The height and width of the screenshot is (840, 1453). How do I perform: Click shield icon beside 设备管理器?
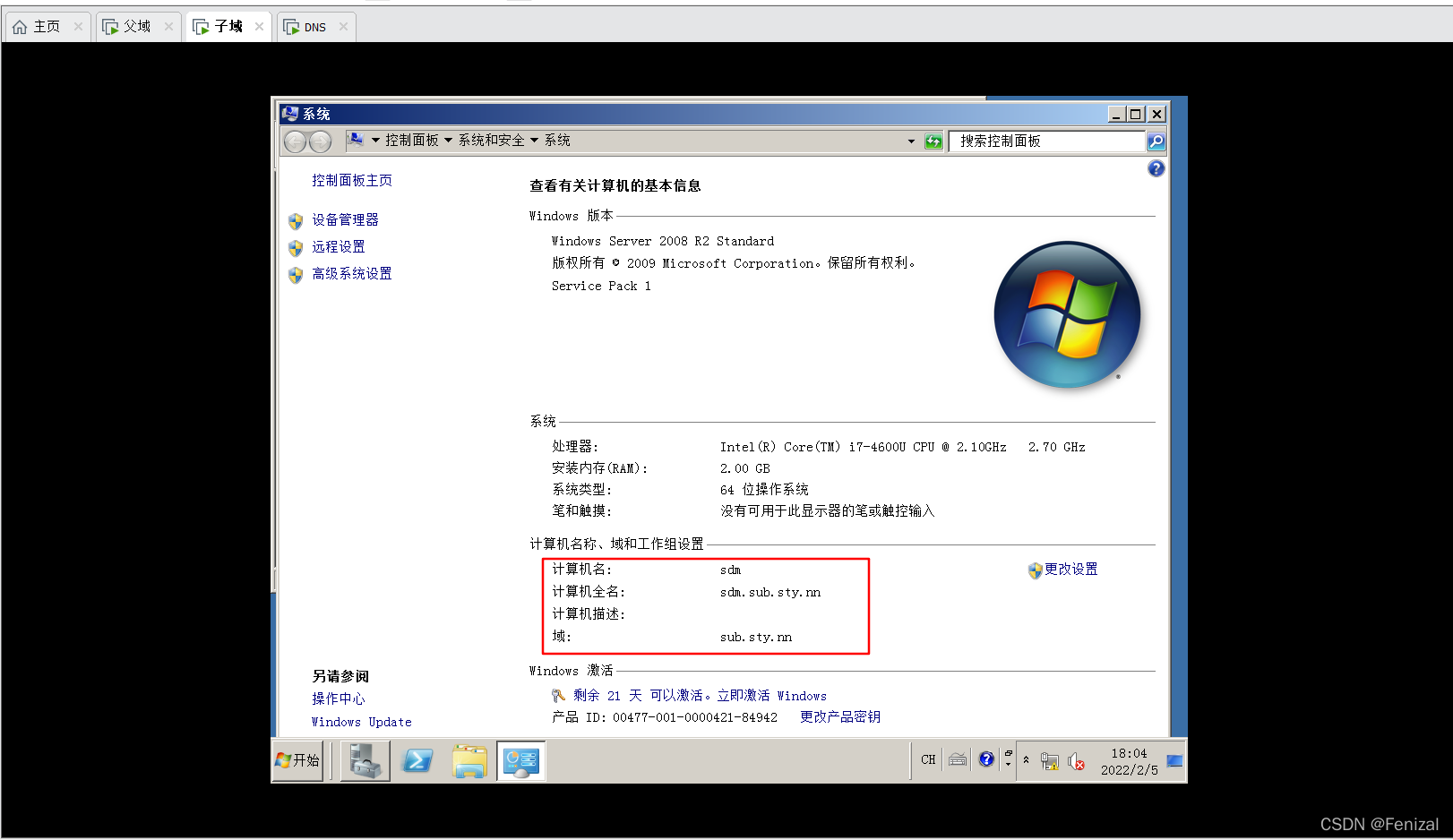(296, 221)
